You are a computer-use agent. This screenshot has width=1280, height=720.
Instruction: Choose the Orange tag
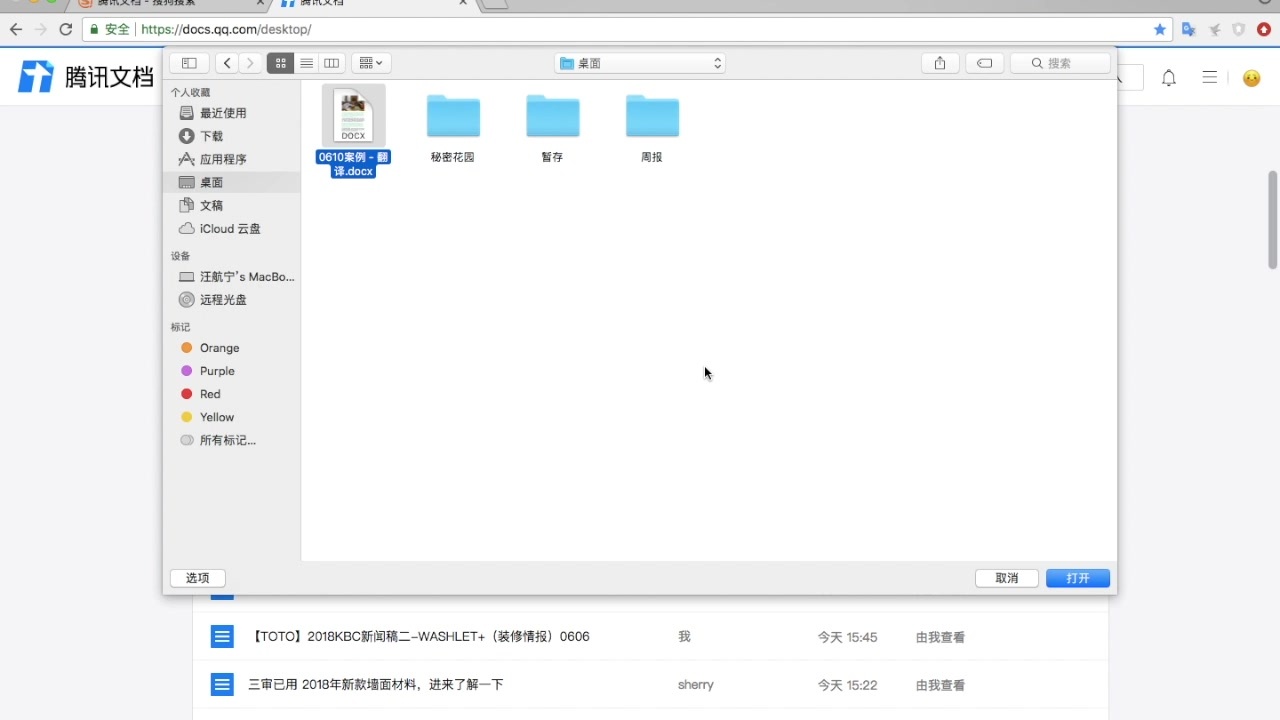tap(232, 348)
